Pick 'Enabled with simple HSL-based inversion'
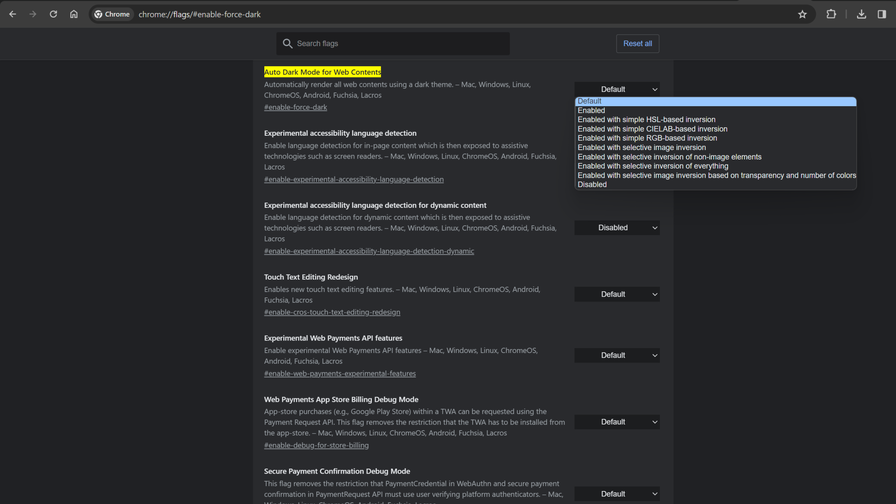 click(646, 119)
